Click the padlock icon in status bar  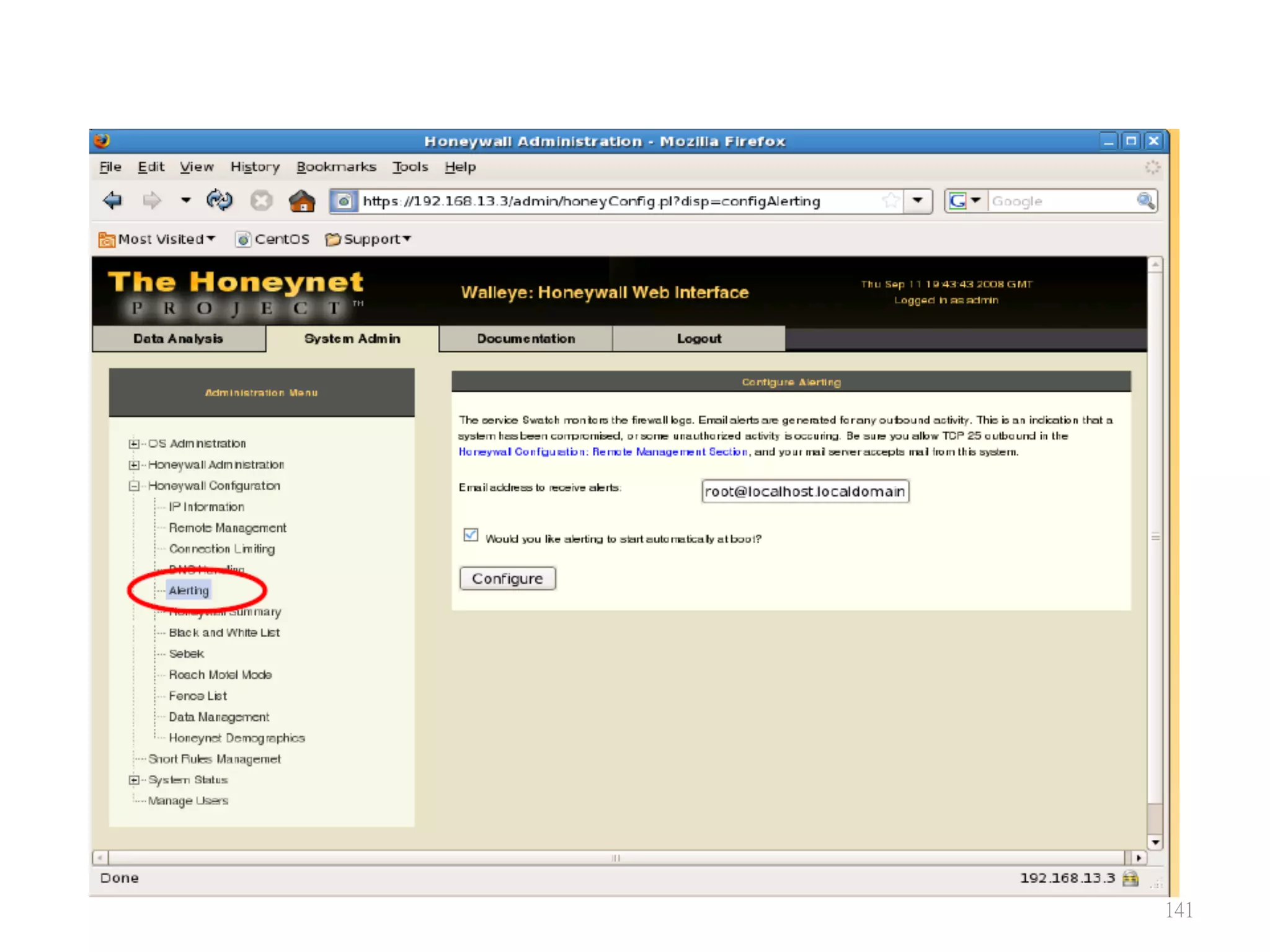1130,878
